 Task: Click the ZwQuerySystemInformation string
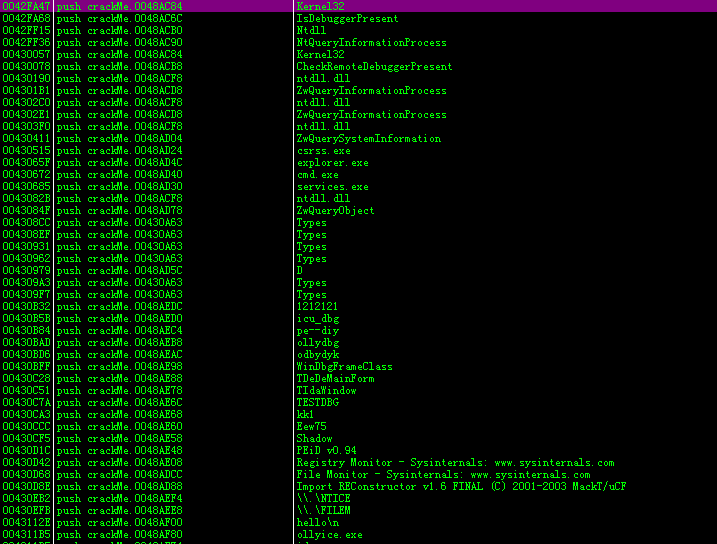pyautogui.click(x=369, y=139)
